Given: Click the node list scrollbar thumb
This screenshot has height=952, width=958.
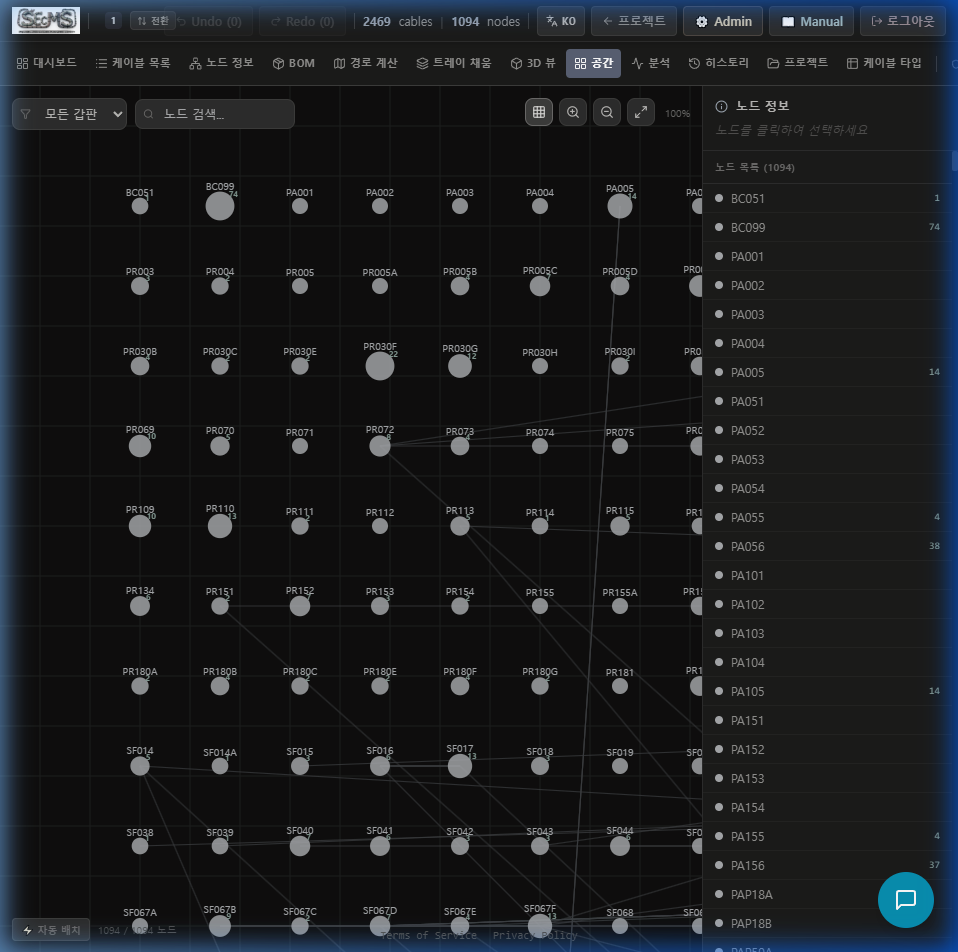Looking at the screenshot, I should (954, 161).
